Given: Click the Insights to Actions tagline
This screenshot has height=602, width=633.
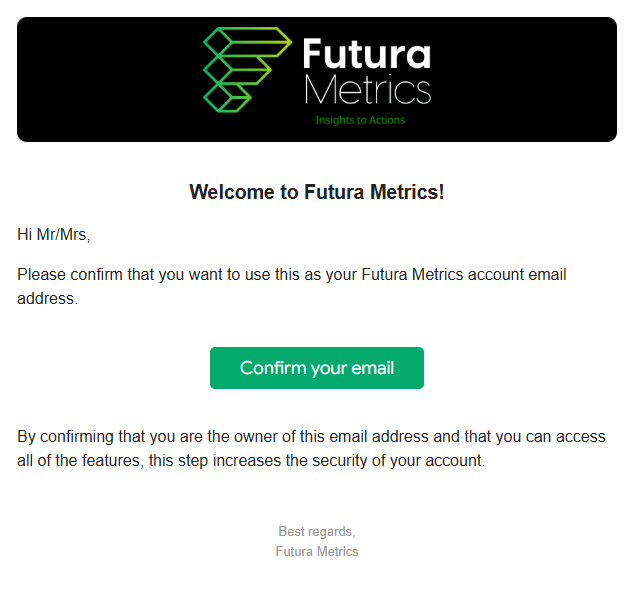Looking at the screenshot, I should (360, 120).
